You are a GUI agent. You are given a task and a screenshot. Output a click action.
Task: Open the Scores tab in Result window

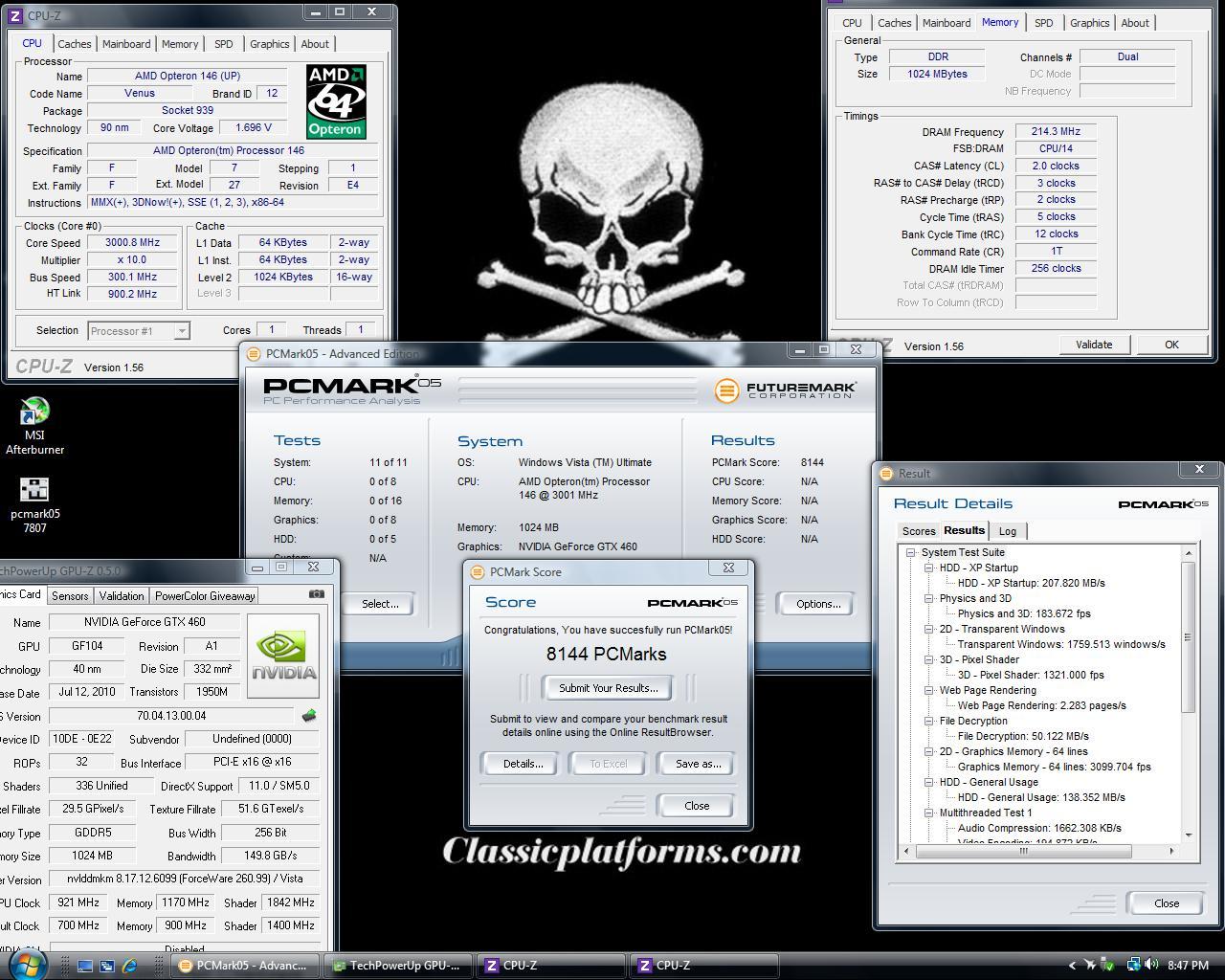click(919, 531)
